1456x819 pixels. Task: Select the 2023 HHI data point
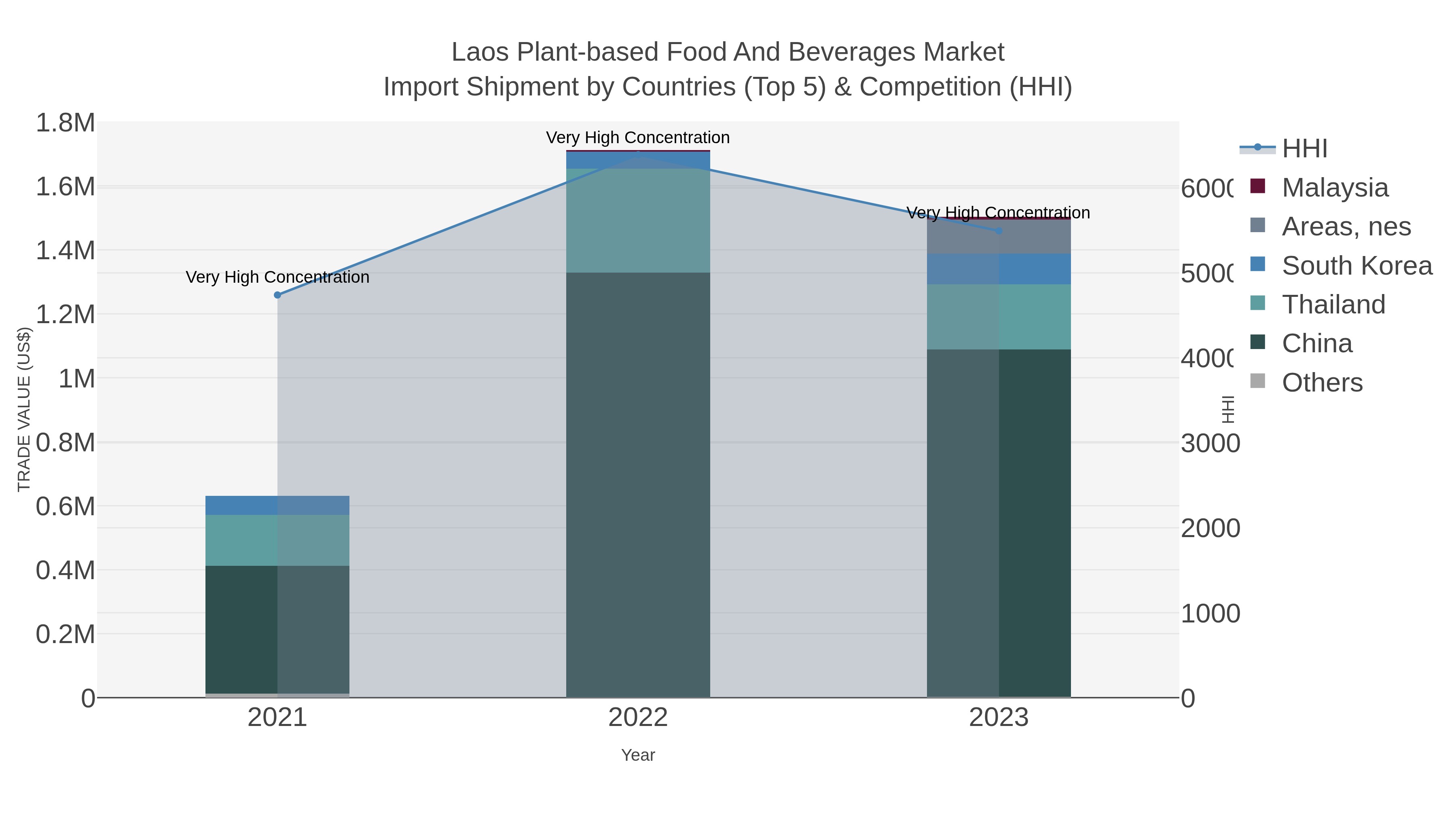click(x=998, y=231)
